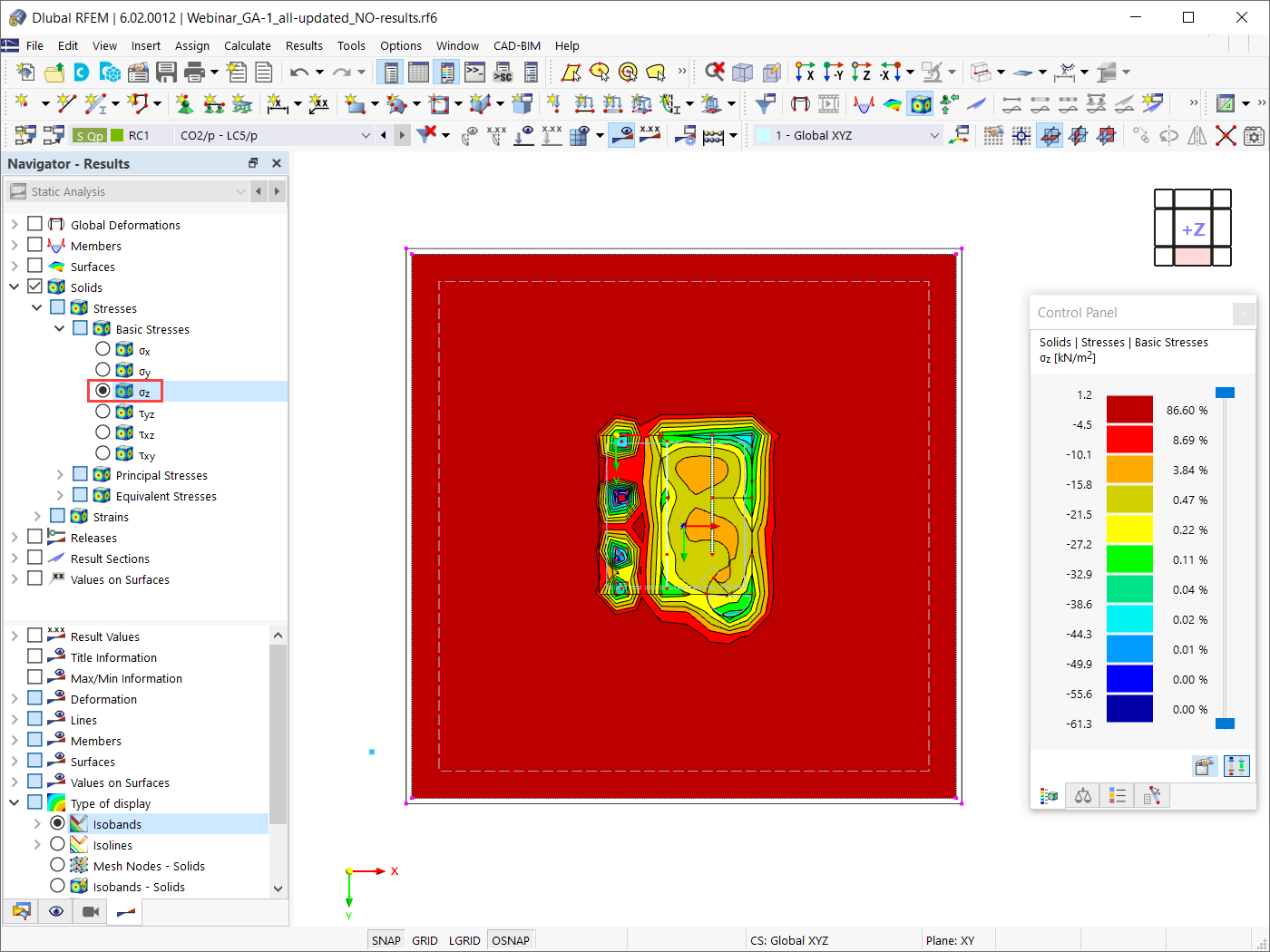Open the Global XYZ coordinate system dropdown
The image size is (1270, 952).
coord(934,135)
